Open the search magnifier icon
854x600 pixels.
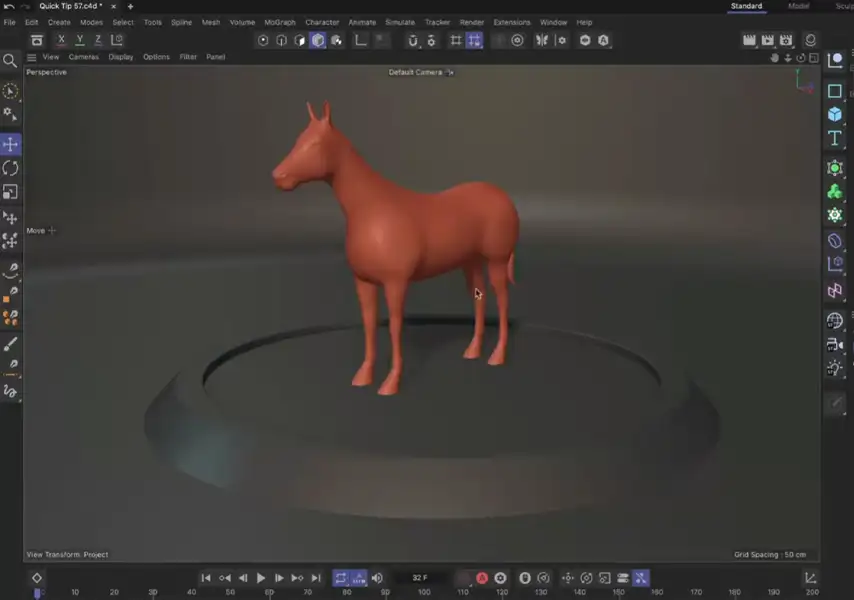click(10, 61)
